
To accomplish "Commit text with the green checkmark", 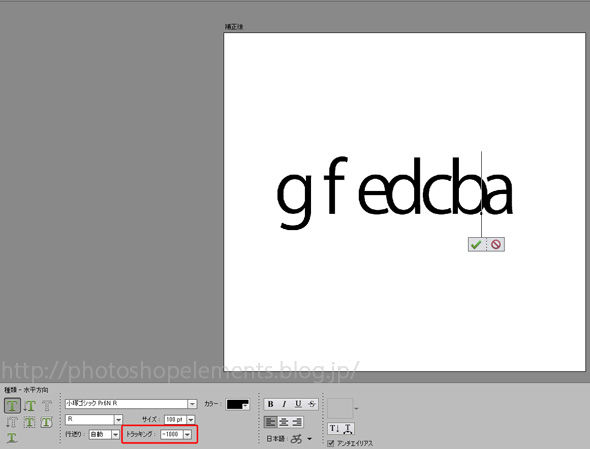I will click(476, 245).
